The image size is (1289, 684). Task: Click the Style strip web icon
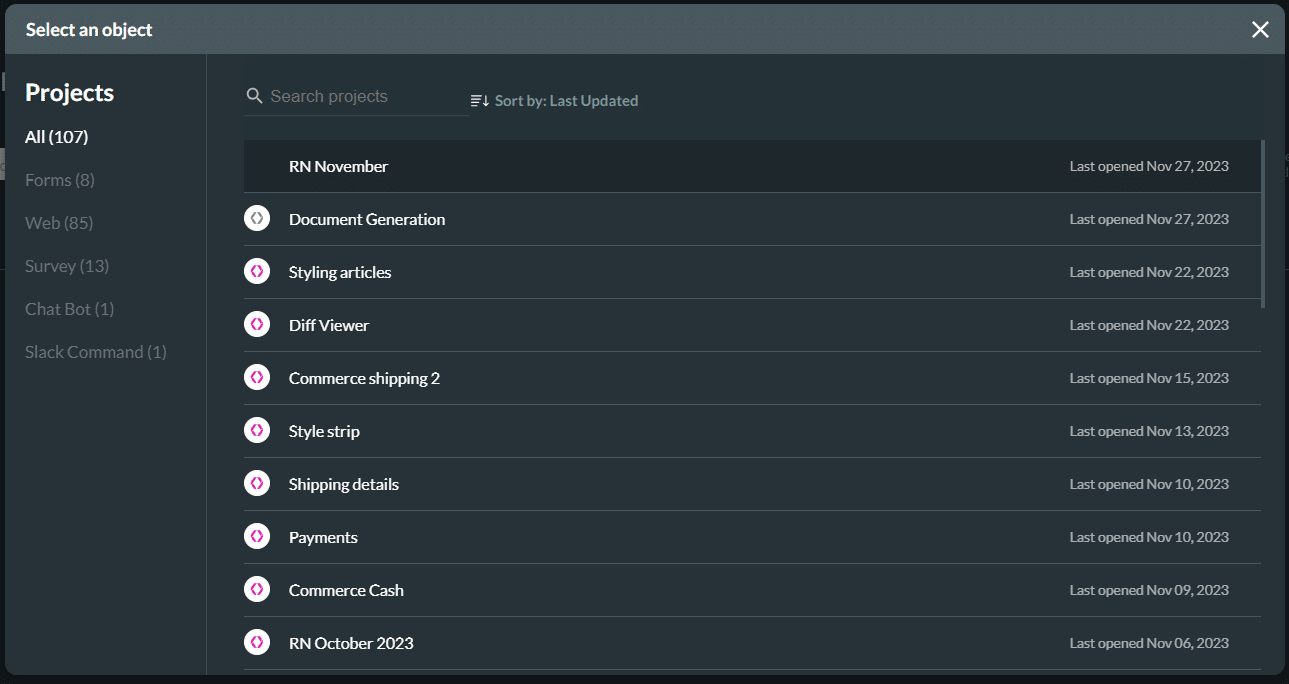click(x=257, y=430)
